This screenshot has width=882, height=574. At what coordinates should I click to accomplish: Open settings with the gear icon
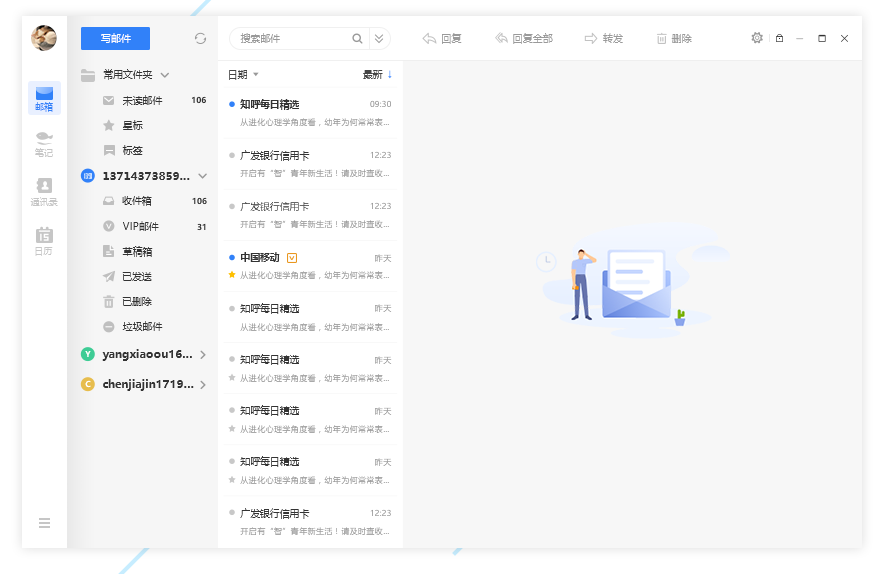(757, 38)
